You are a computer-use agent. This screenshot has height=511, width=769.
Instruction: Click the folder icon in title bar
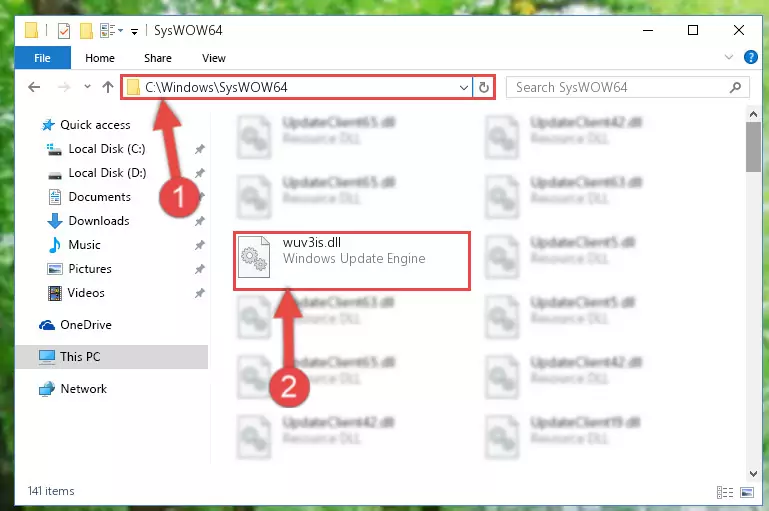pos(31,30)
